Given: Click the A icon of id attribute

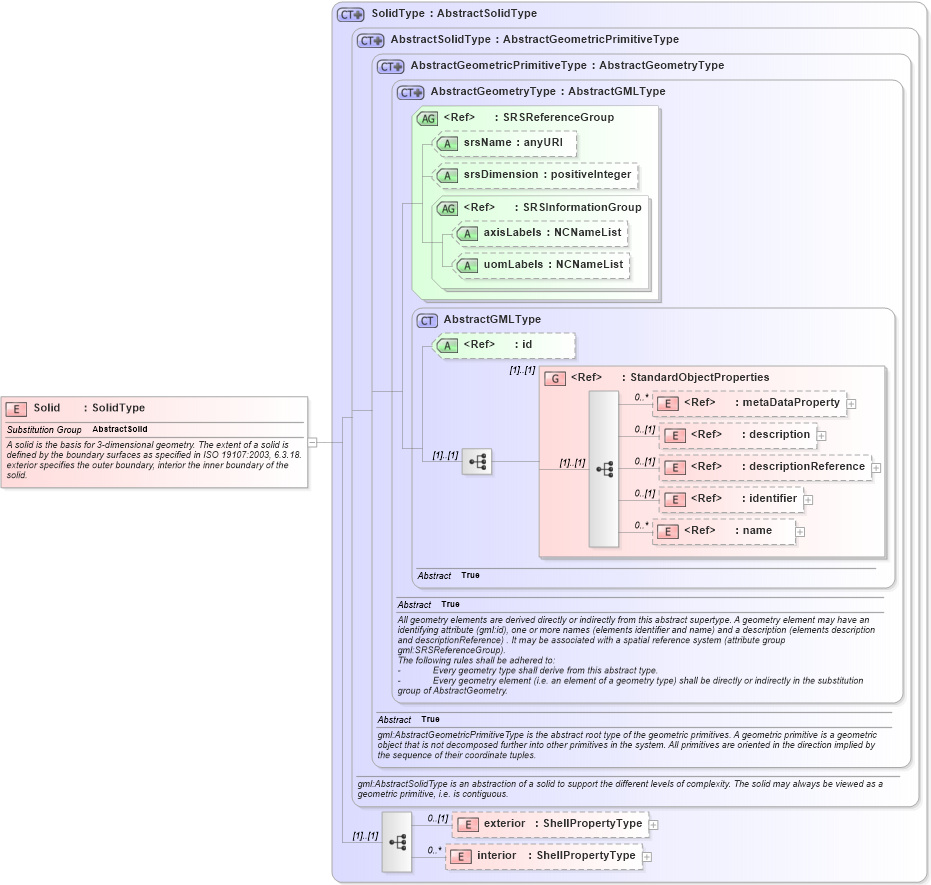Looking at the screenshot, I should [447, 346].
